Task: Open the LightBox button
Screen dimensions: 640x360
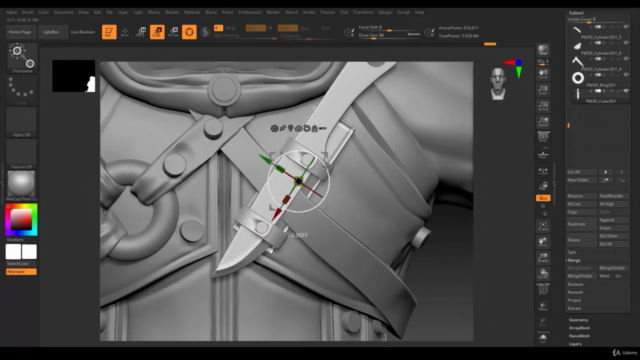Action: click(x=51, y=32)
